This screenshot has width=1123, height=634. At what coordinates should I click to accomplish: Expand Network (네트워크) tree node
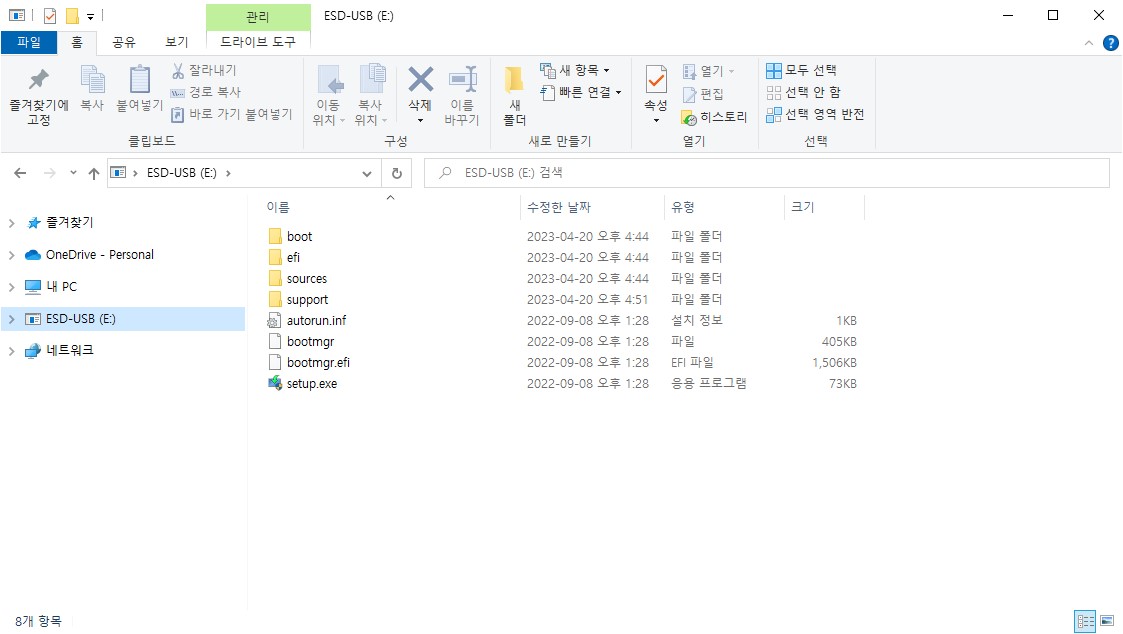coord(11,351)
